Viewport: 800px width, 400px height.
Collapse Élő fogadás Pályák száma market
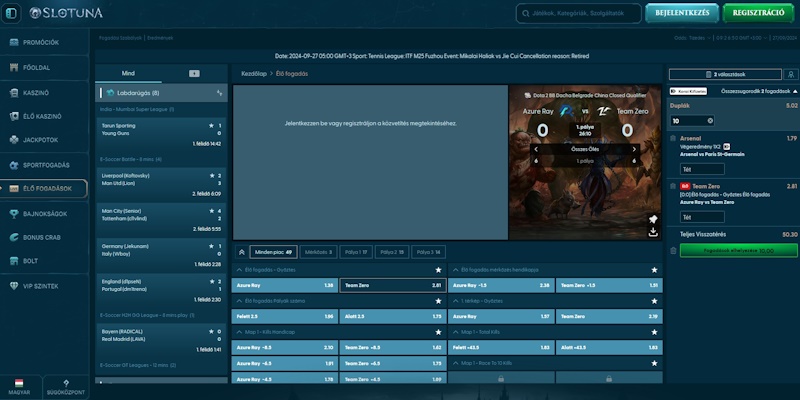pyautogui.click(x=239, y=301)
